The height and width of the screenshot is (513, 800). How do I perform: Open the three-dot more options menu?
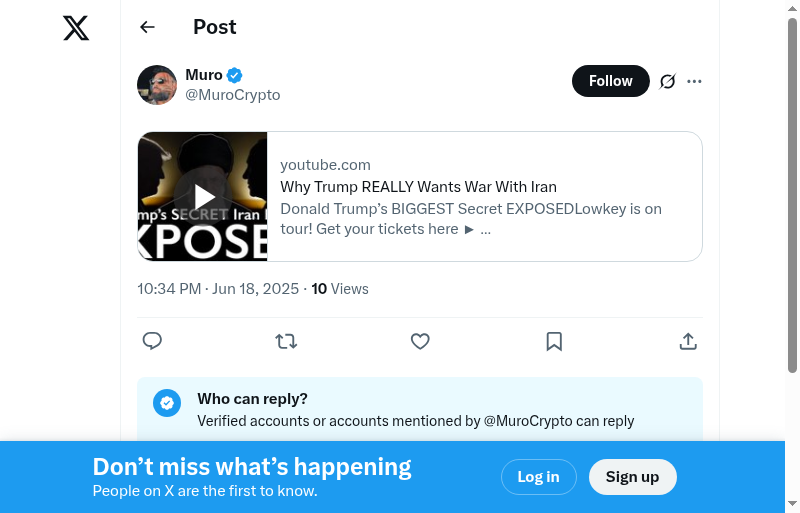(695, 81)
